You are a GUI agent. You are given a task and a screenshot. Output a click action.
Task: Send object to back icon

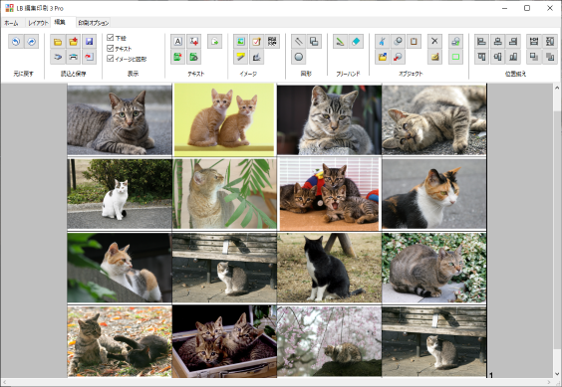[x=550, y=57]
